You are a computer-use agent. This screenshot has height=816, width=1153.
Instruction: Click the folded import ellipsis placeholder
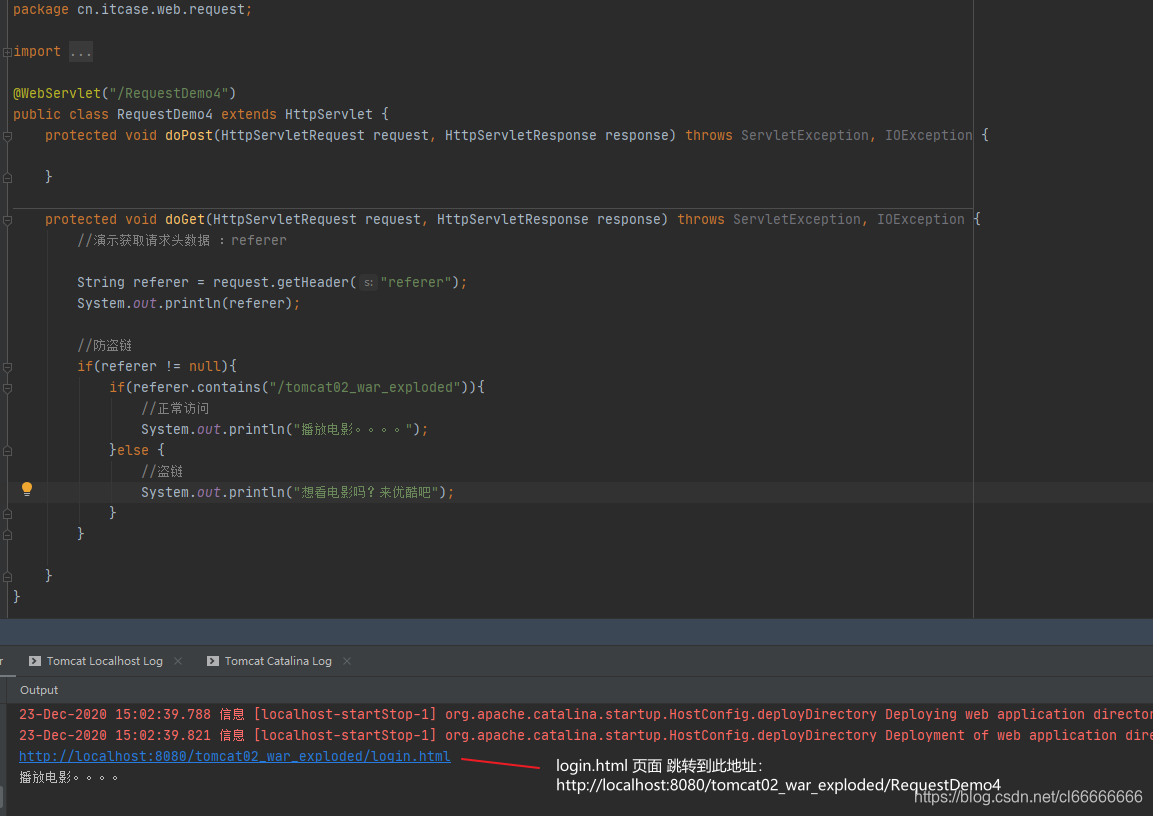click(80, 51)
